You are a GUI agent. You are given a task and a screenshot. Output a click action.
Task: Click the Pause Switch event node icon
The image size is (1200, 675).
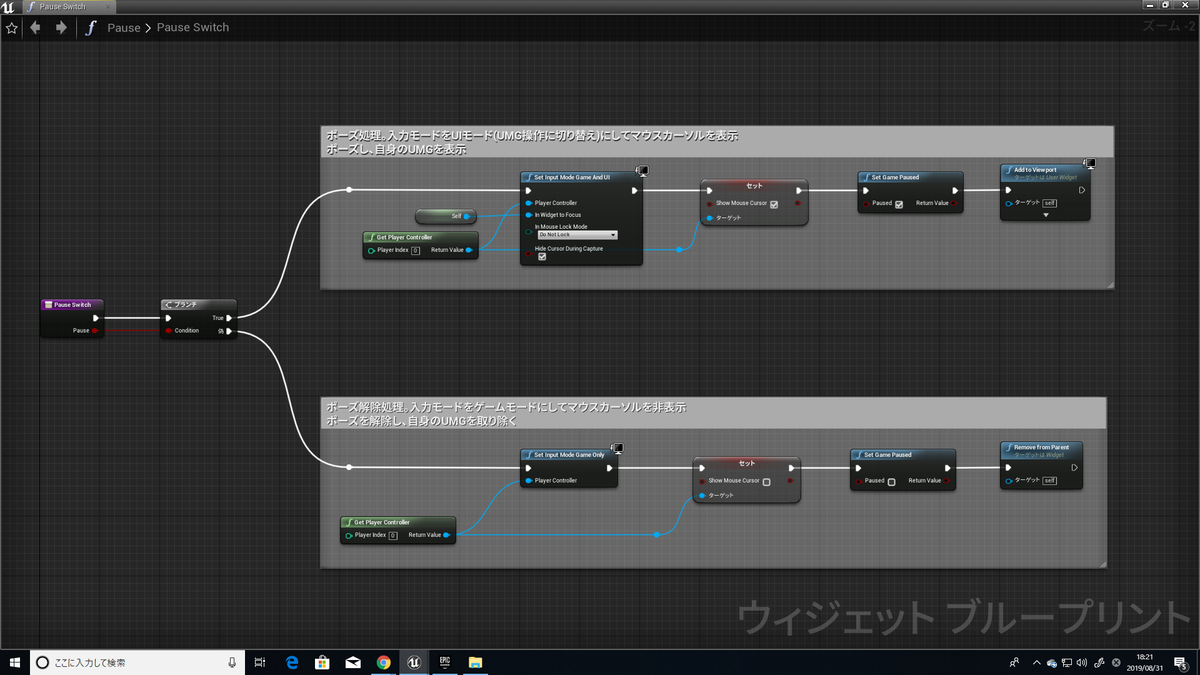tap(47, 304)
